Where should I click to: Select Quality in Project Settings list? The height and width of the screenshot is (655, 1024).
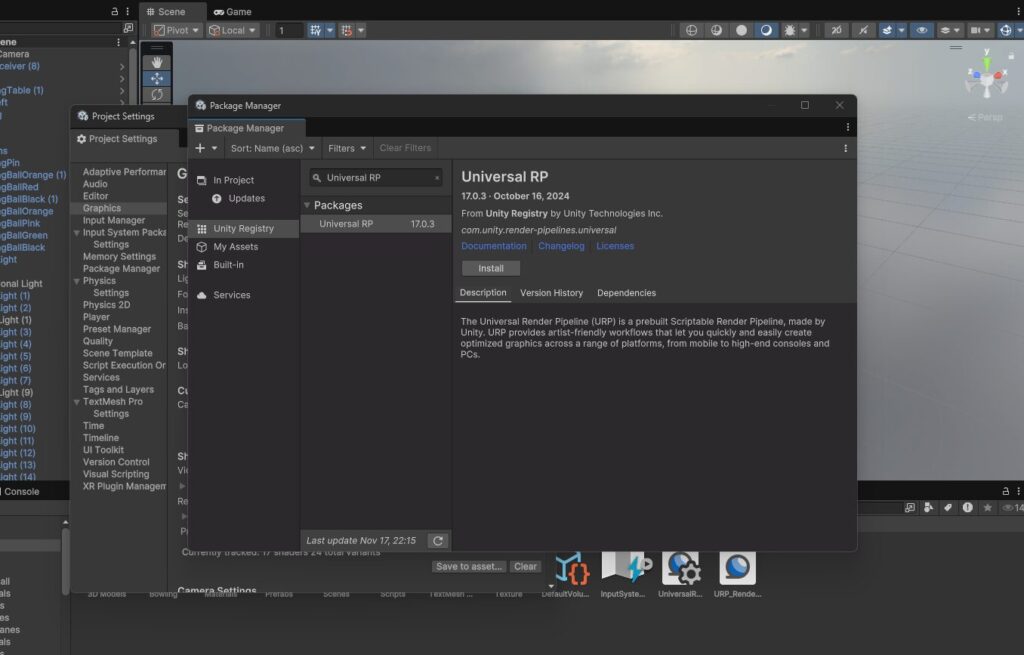coord(98,342)
